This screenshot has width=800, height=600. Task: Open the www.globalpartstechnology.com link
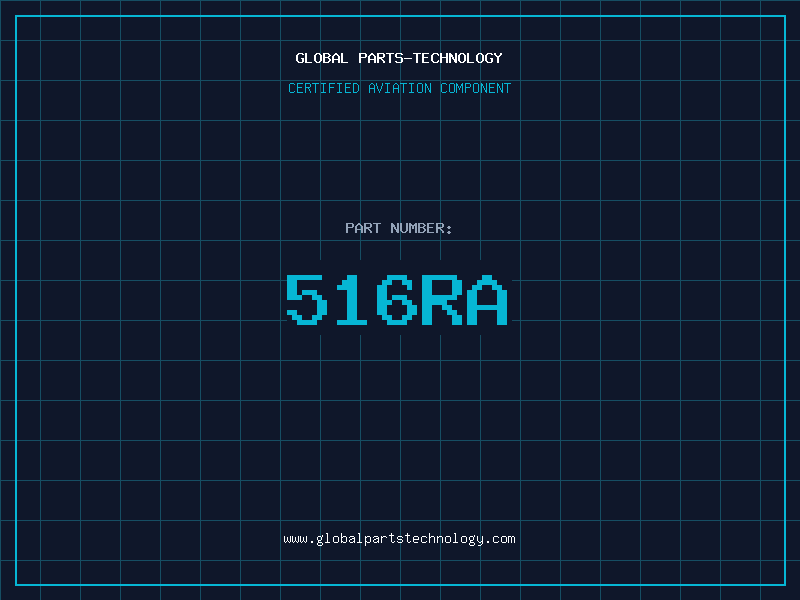(399, 539)
